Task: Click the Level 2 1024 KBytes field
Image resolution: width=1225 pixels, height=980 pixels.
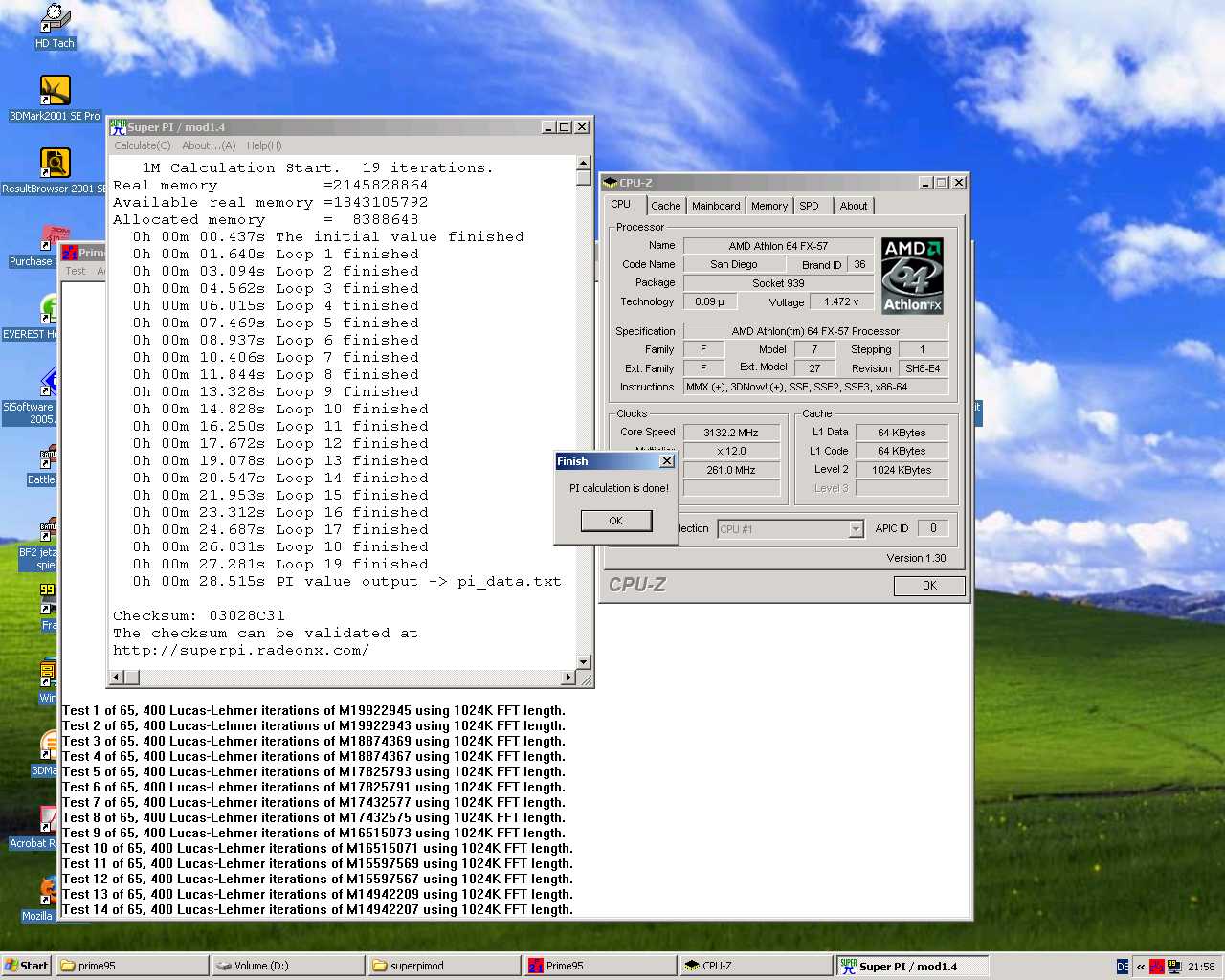Action: click(902, 470)
